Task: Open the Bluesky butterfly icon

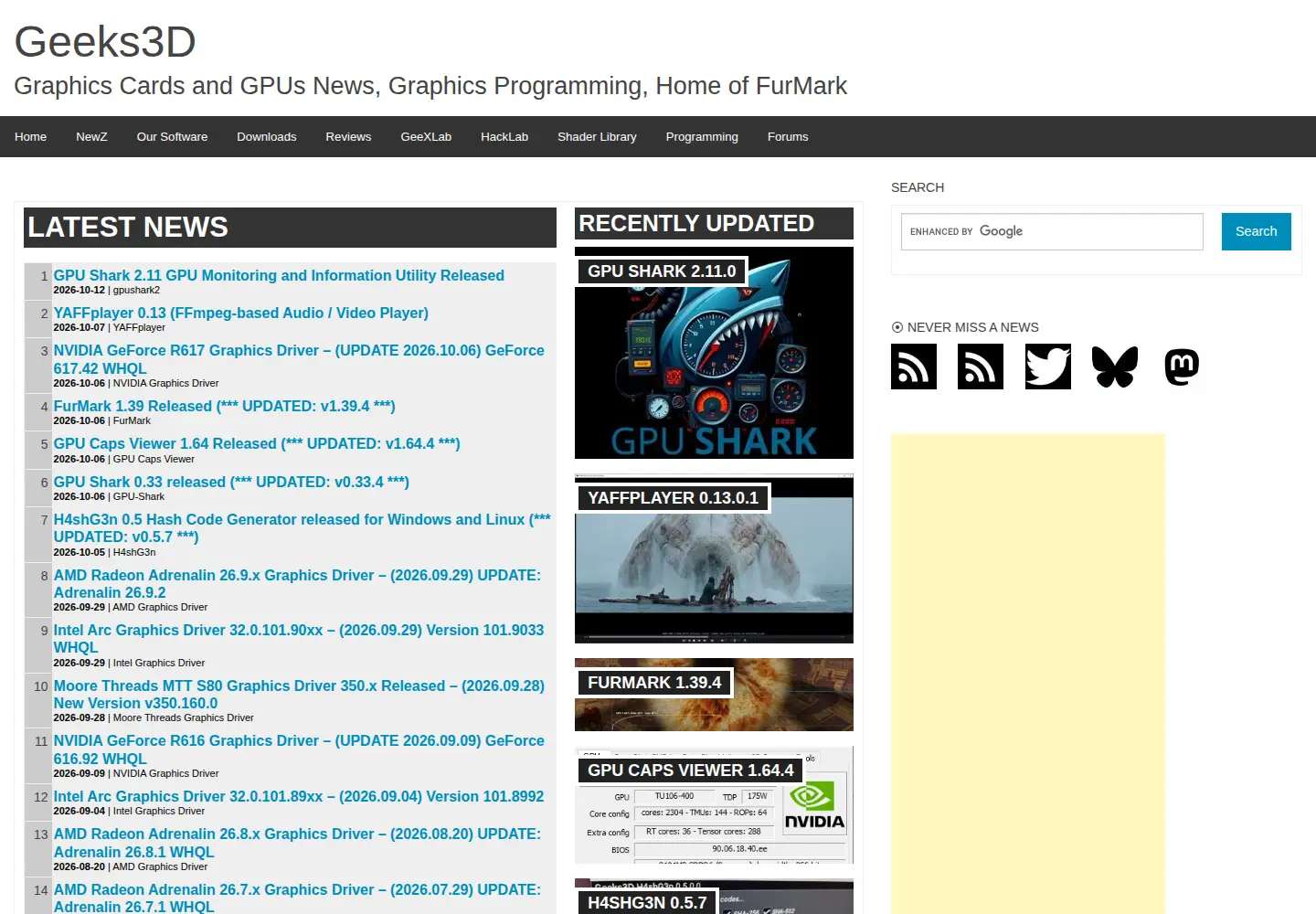Action: coord(1115,367)
